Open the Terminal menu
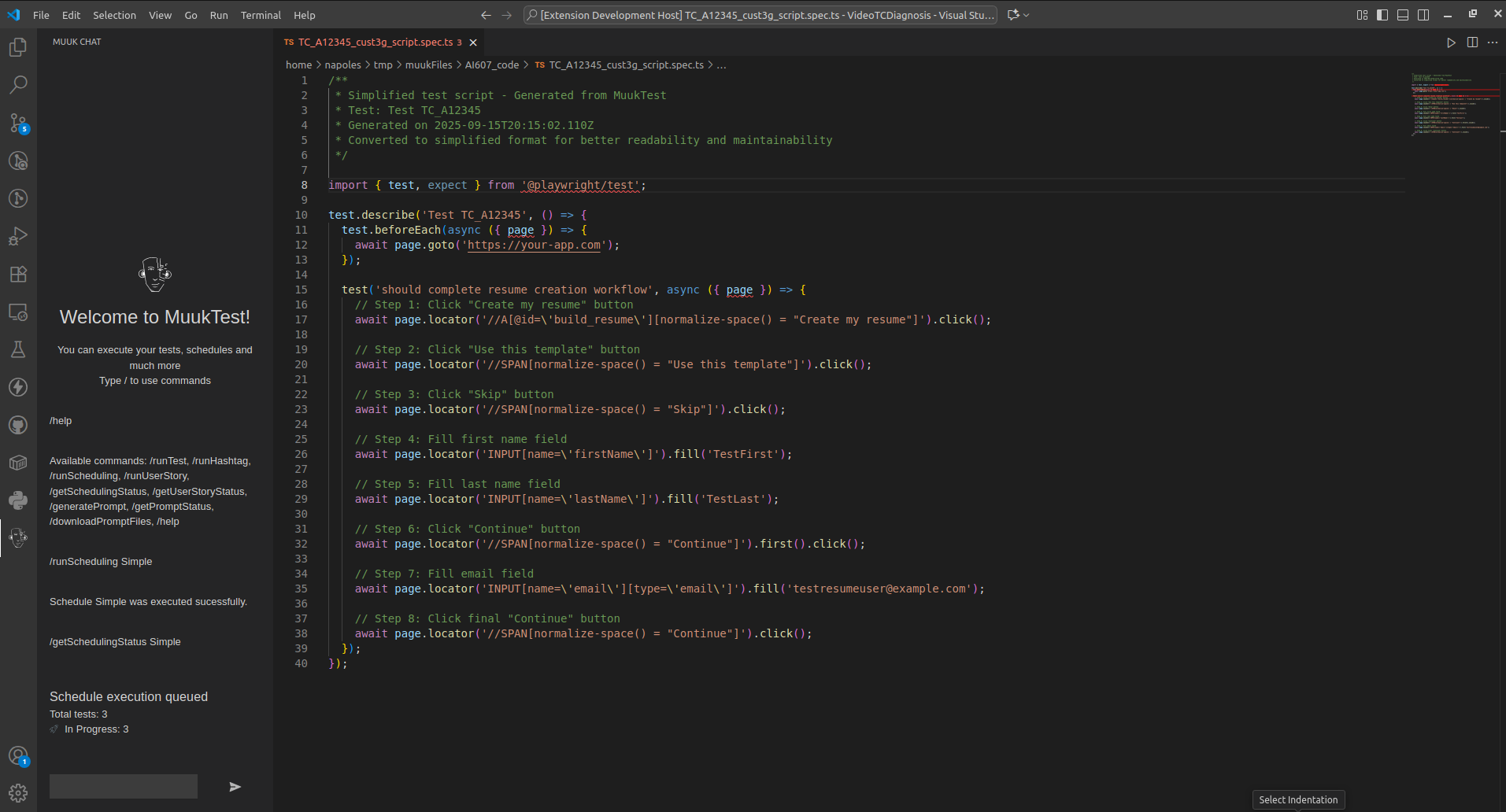This screenshot has width=1506, height=812. pyautogui.click(x=261, y=15)
